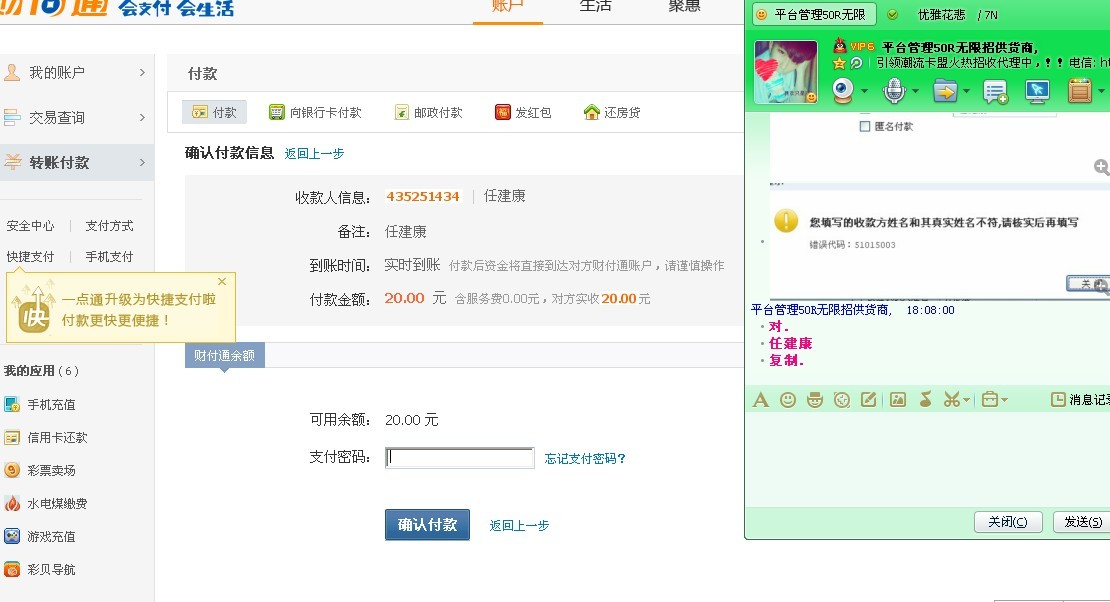
Task: Click the send picture icon
Action: 898,400
